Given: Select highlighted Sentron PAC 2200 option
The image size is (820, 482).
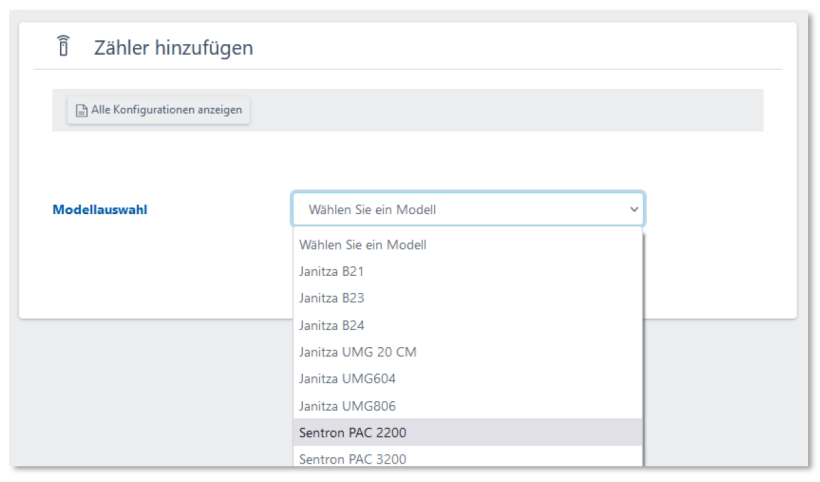Looking at the screenshot, I should click(468, 432).
